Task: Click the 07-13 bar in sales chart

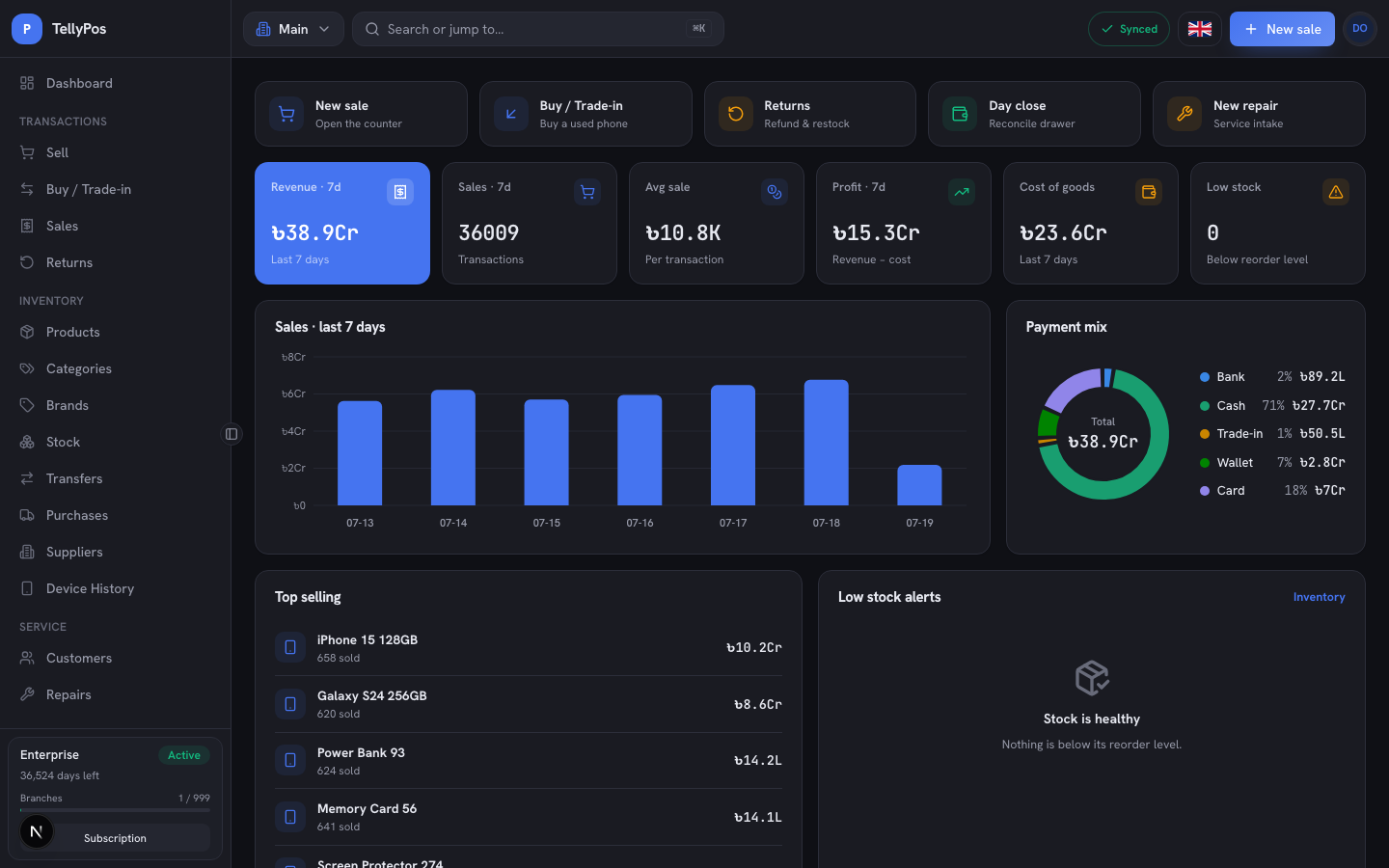Action: pos(360,453)
